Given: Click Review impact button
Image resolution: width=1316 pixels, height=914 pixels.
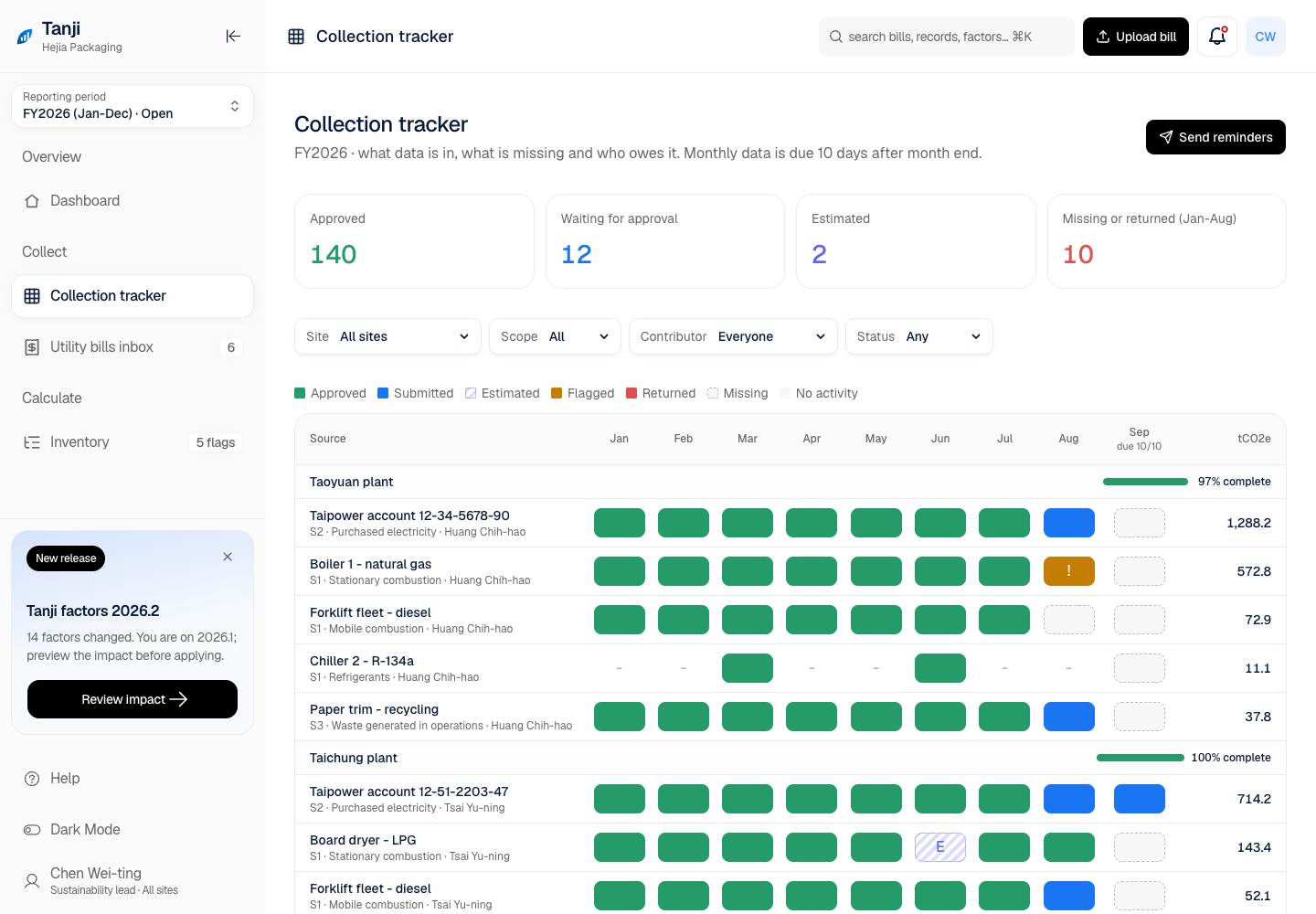Looking at the screenshot, I should [x=133, y=699].
